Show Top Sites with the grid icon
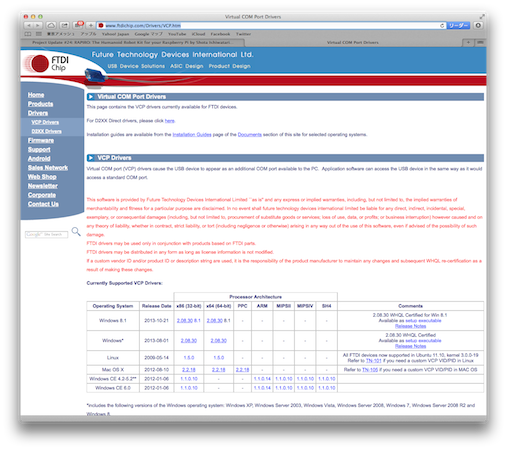This screenshot has height=450, width=507. click(x=39, y=34)
